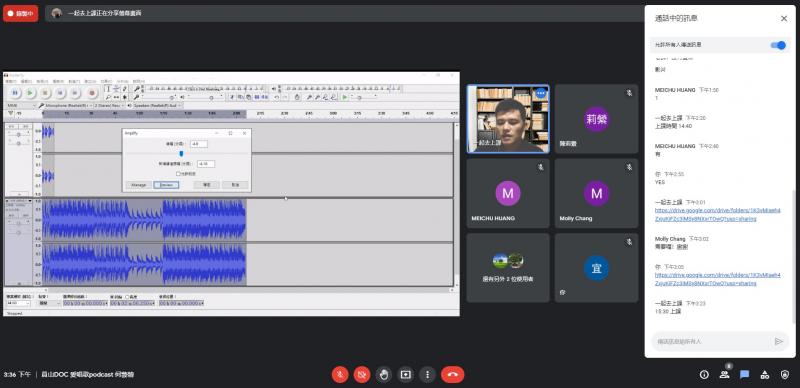Click Audacity's green Play button
The image size is (800, 388).
pyautogui.click(x=30, y=93)
